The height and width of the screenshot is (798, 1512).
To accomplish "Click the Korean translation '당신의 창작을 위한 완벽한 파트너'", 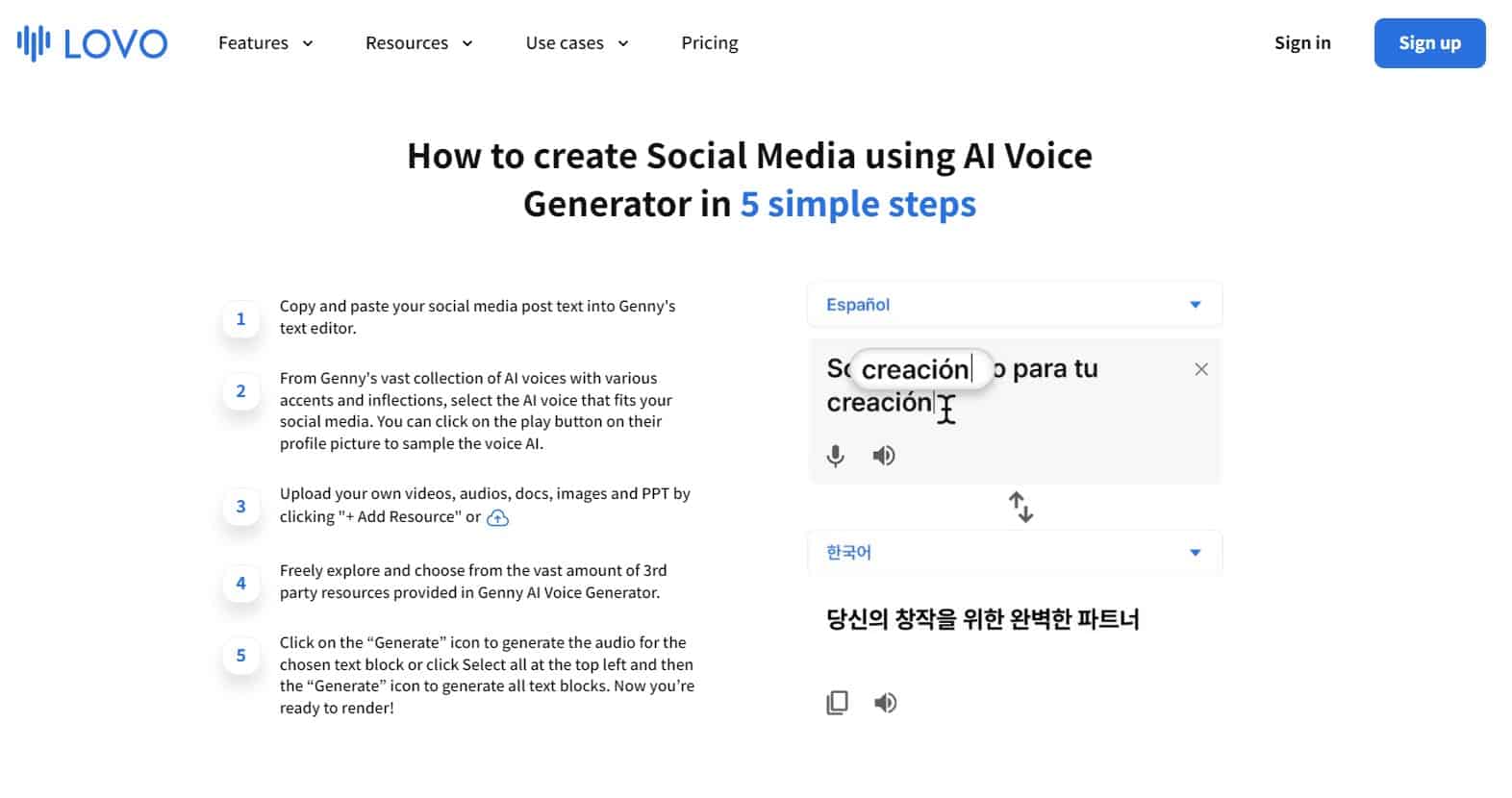I will coord(983,619).
